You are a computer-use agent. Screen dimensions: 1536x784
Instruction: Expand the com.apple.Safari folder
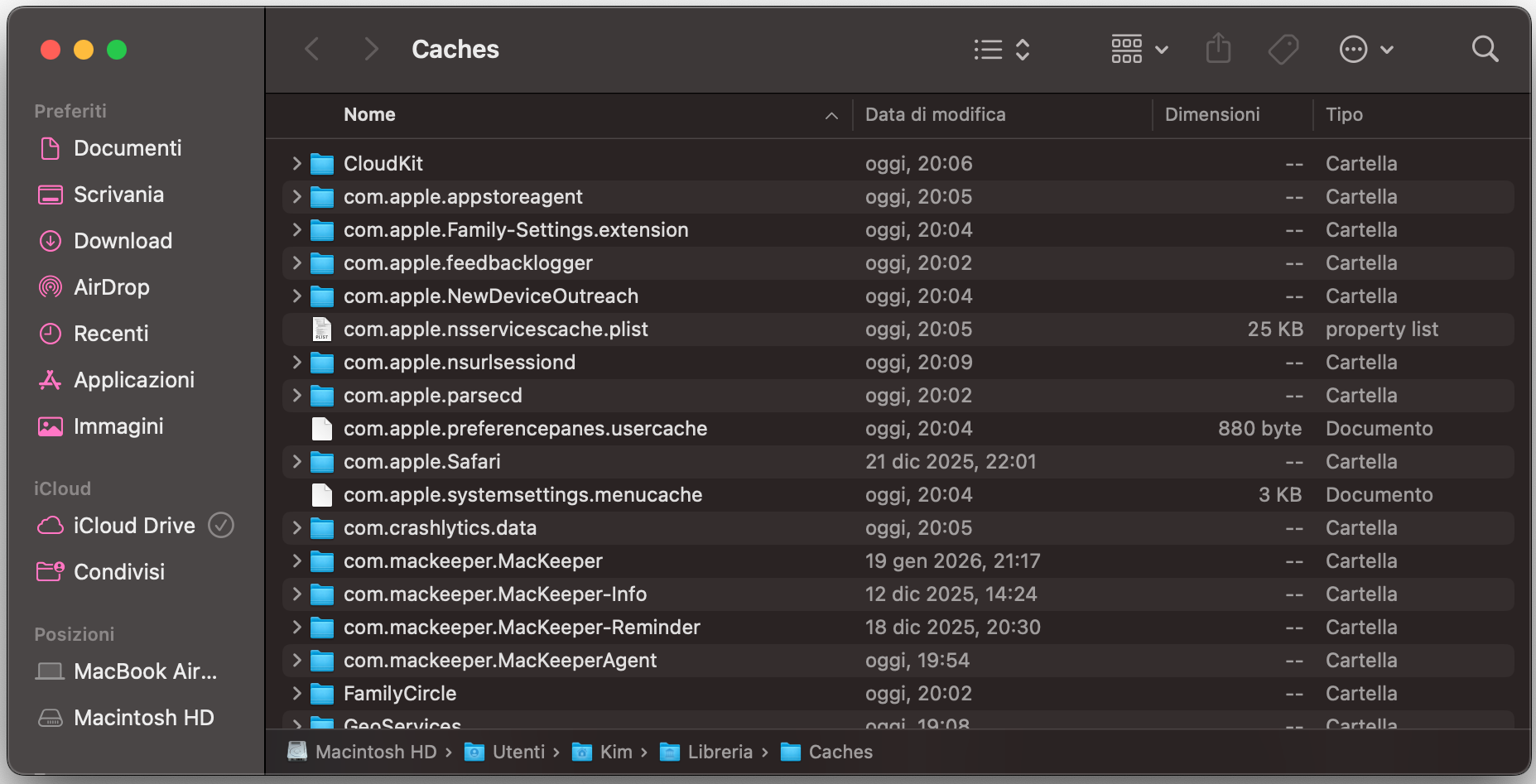click(296, 461)
